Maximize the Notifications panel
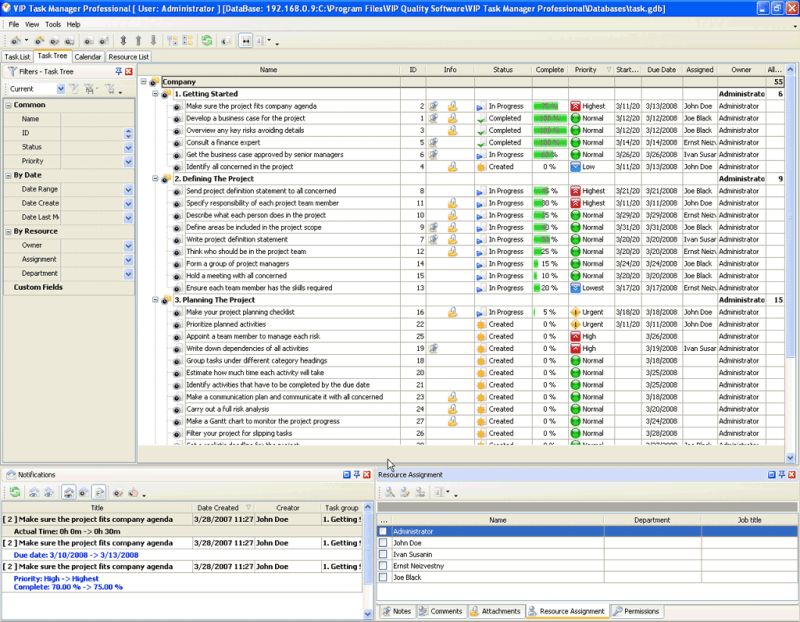The image size is (800, 622). coord(347,475)
